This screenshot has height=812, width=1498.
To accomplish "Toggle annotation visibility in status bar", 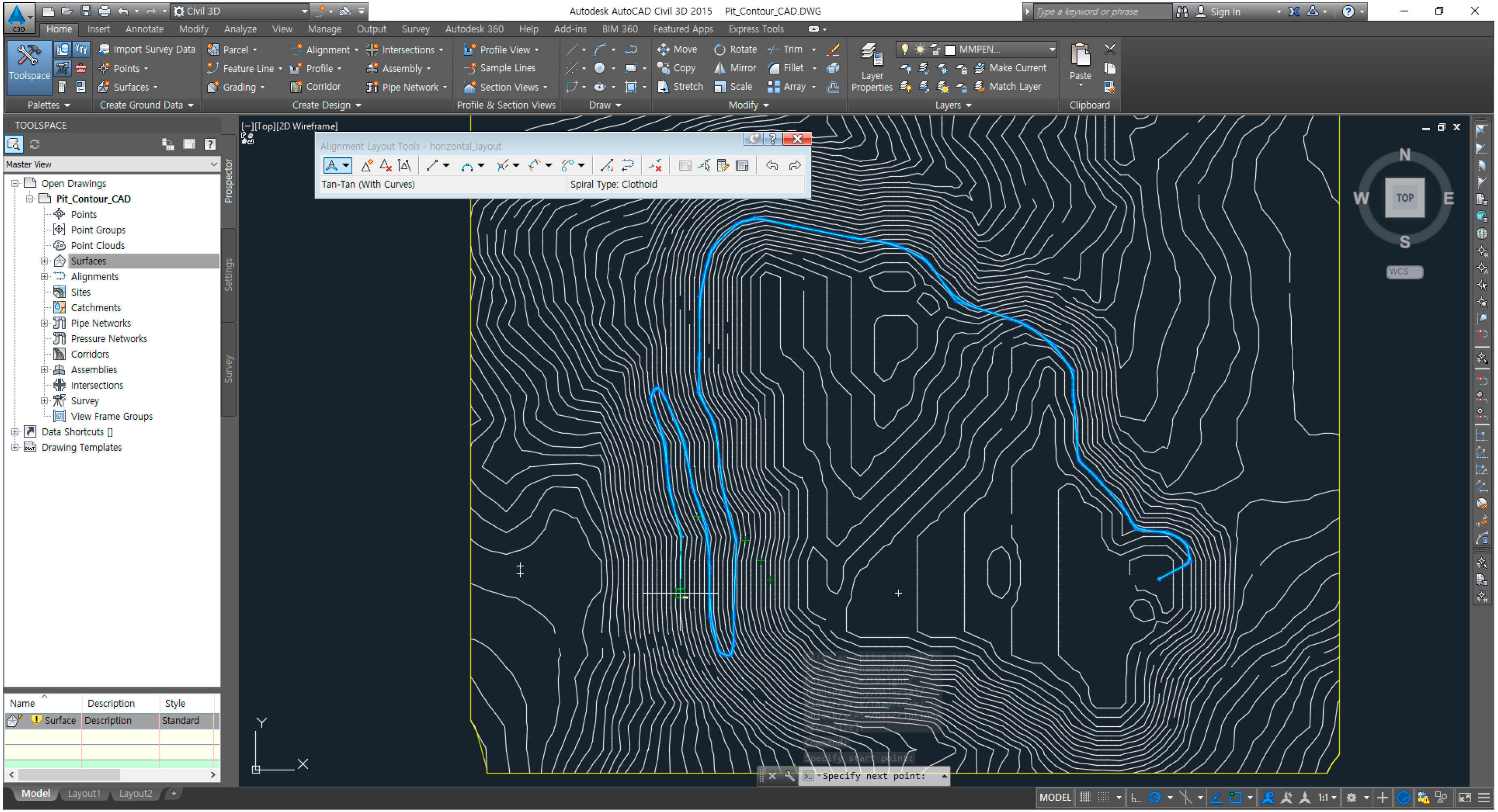I will point(1268,798).
